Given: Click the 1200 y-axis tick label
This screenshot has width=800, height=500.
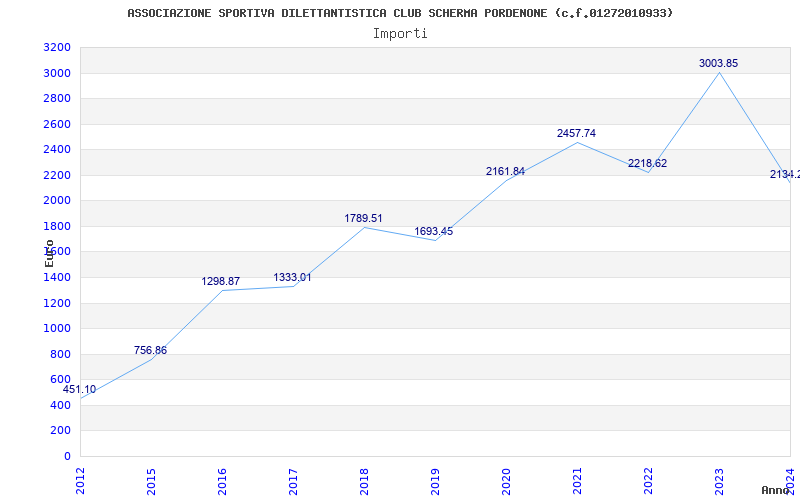Looking at the screenshot, I should pyautogui.click(x=57, y=304).
